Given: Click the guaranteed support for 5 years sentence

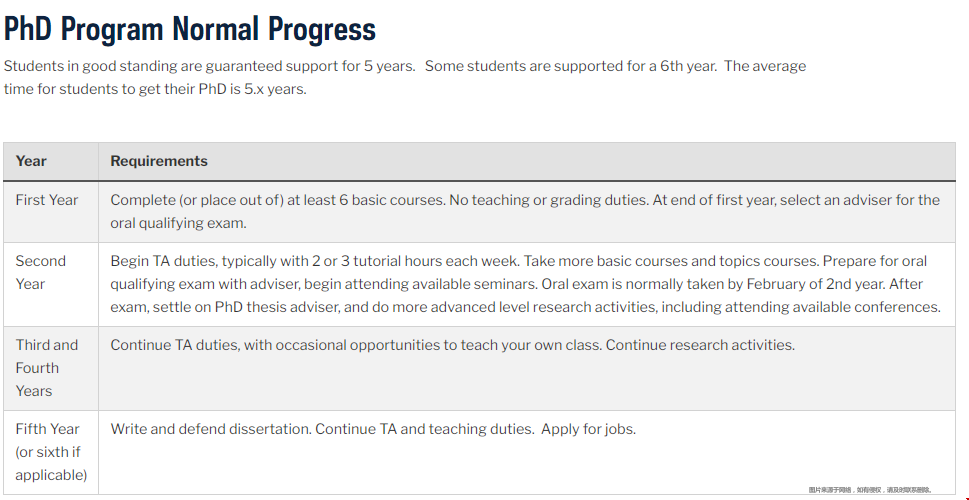Looking at the screenshot, I should (x=209, y=66).
